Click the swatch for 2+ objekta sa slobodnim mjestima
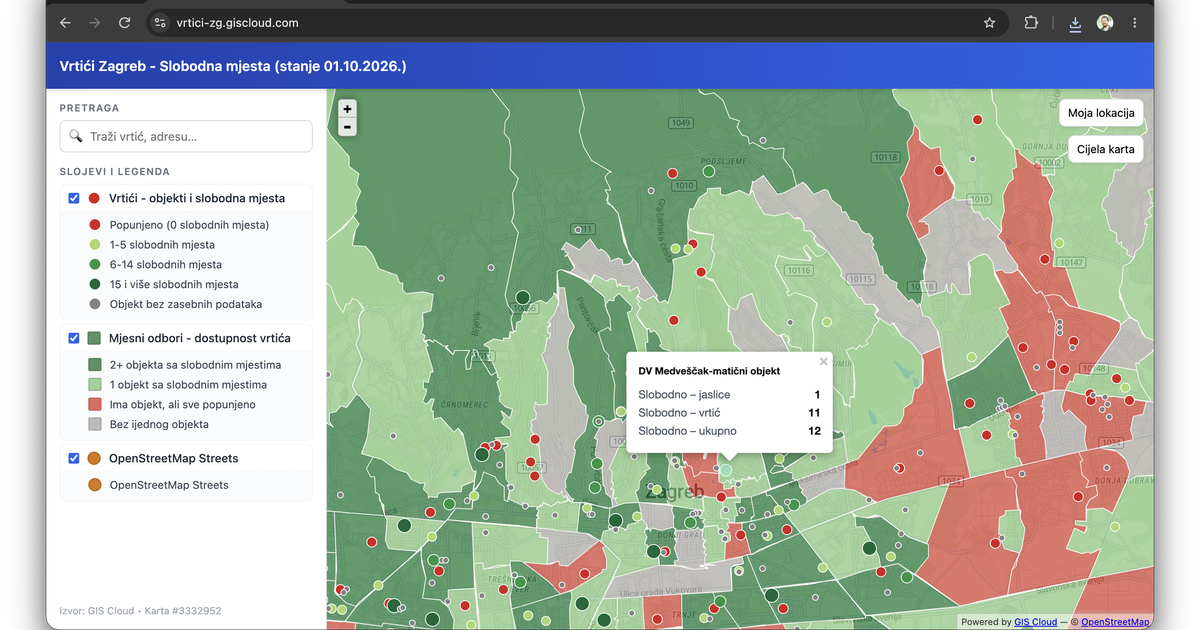Viewport: 1200px width, 630px height. pyautogui.click(x=95, y=365)
